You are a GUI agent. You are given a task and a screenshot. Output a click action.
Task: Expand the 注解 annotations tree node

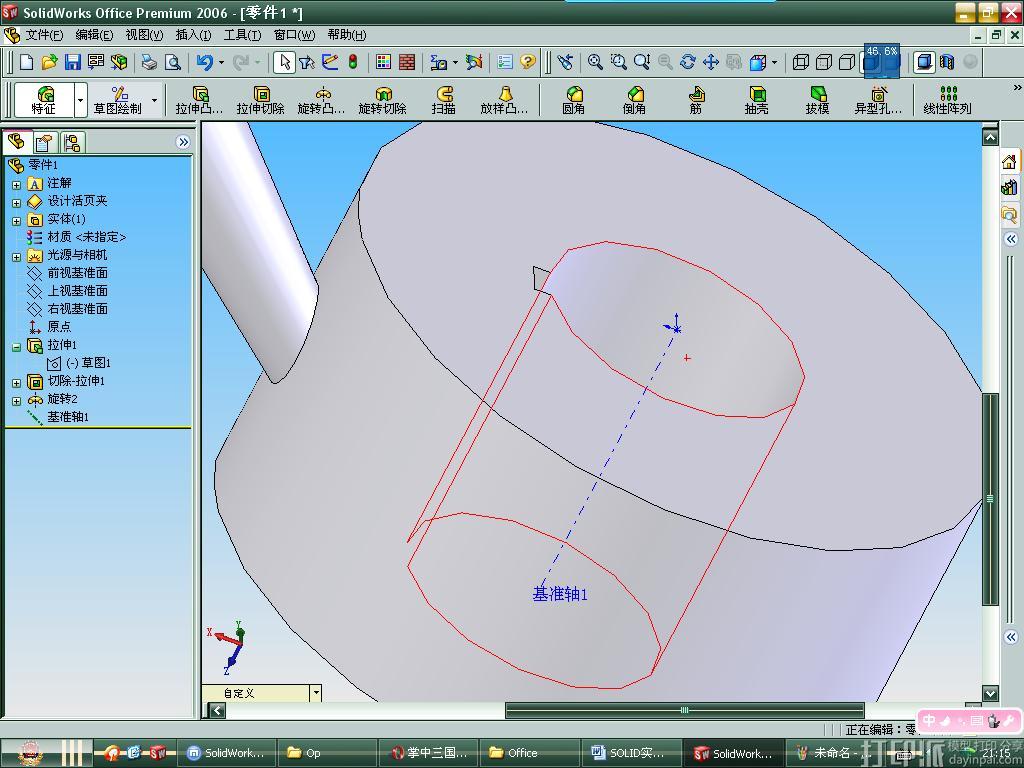click(16, 184)
